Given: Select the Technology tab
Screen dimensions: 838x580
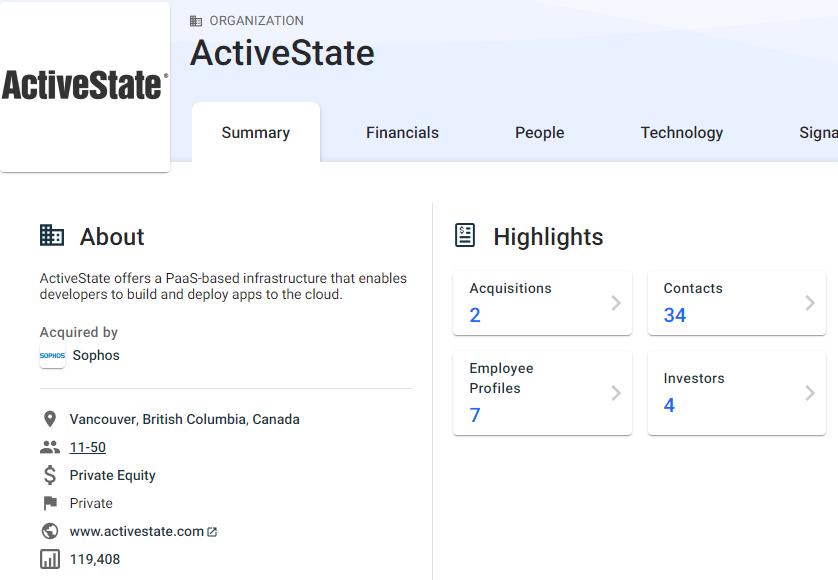Looking at the screenshot, I should 682,133.
